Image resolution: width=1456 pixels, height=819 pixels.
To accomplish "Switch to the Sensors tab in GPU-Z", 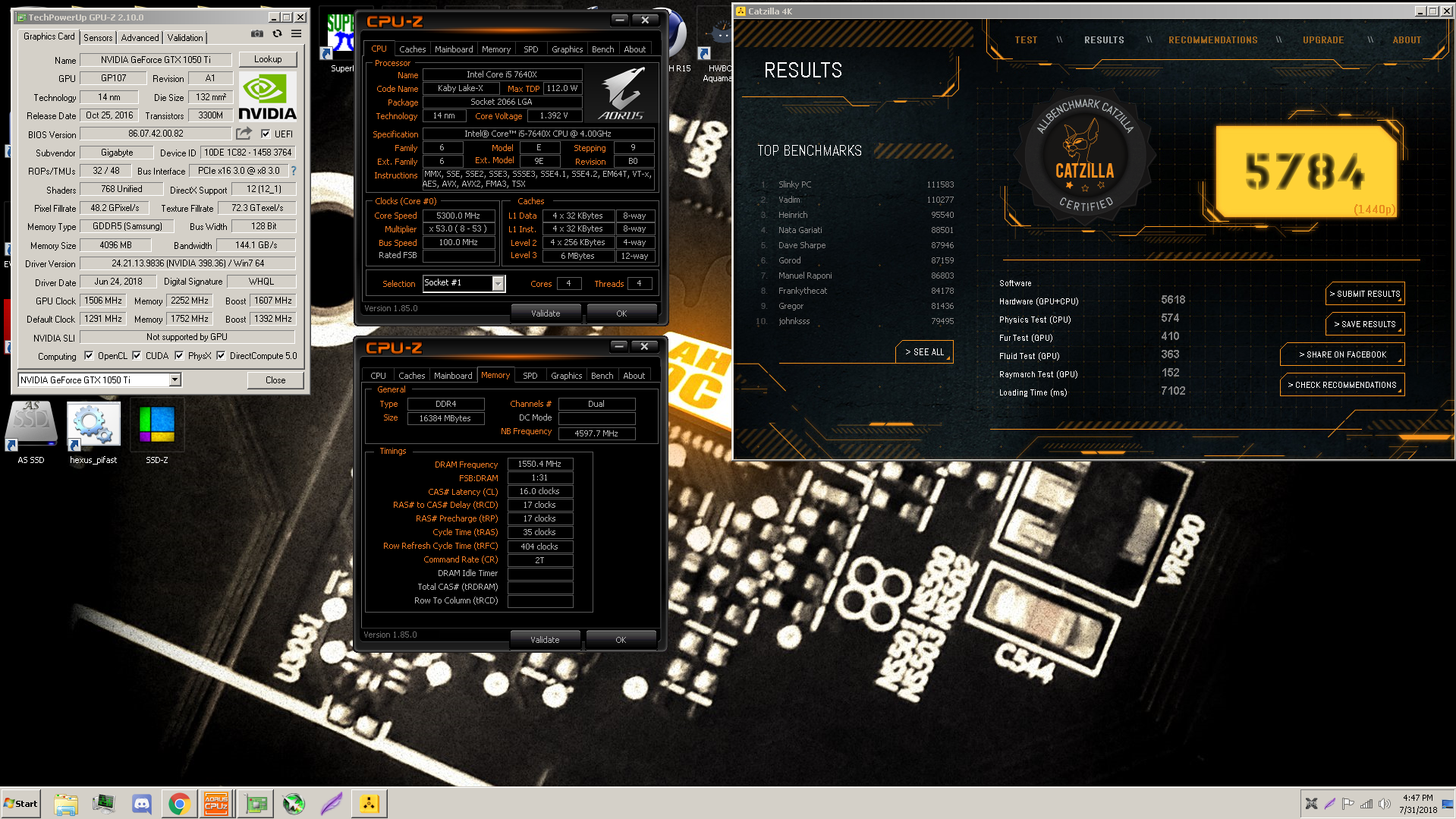I will tap(98, 37).
